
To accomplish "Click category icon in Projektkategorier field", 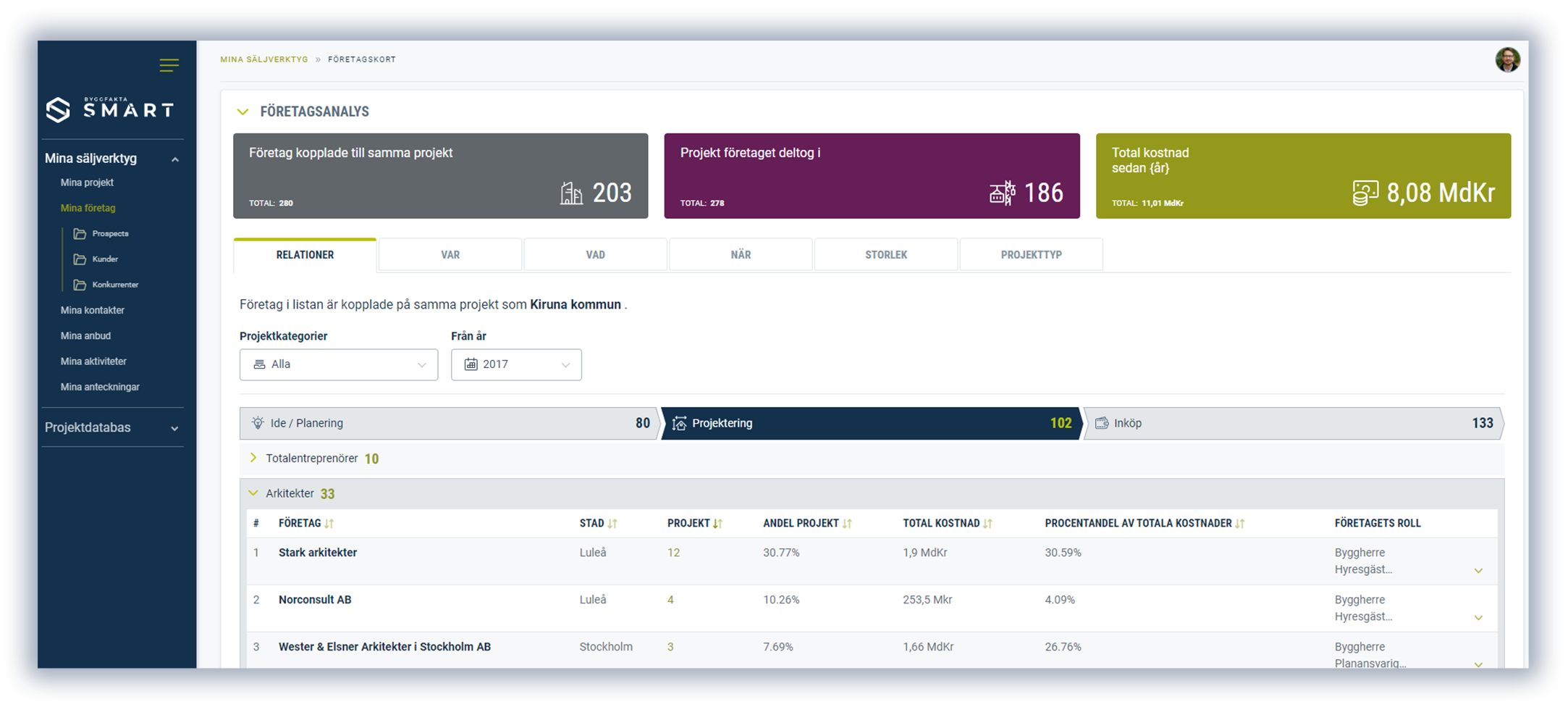I will coord(259,364).
